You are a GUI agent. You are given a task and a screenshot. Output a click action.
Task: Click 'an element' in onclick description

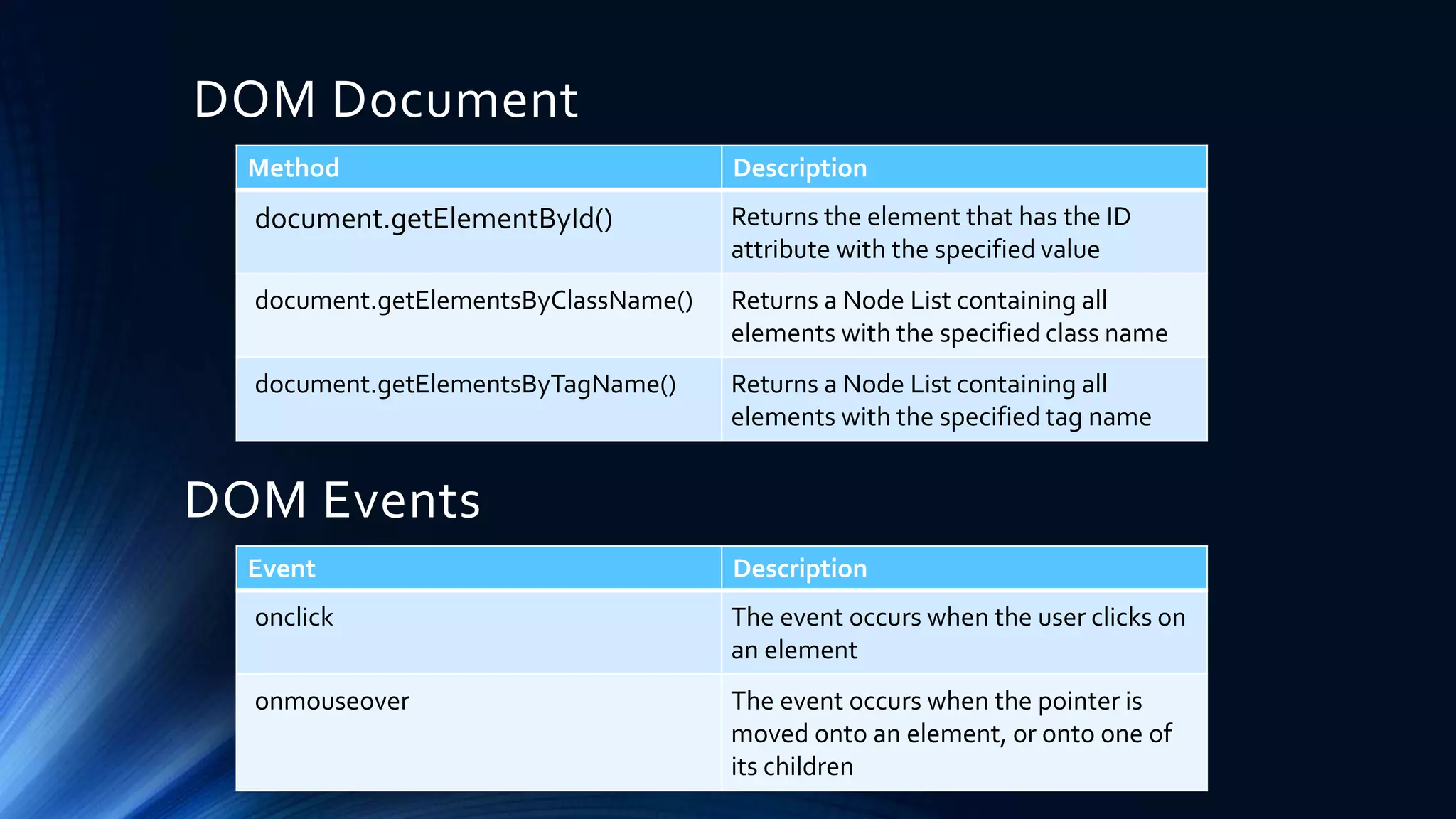[x=794, y=650]
